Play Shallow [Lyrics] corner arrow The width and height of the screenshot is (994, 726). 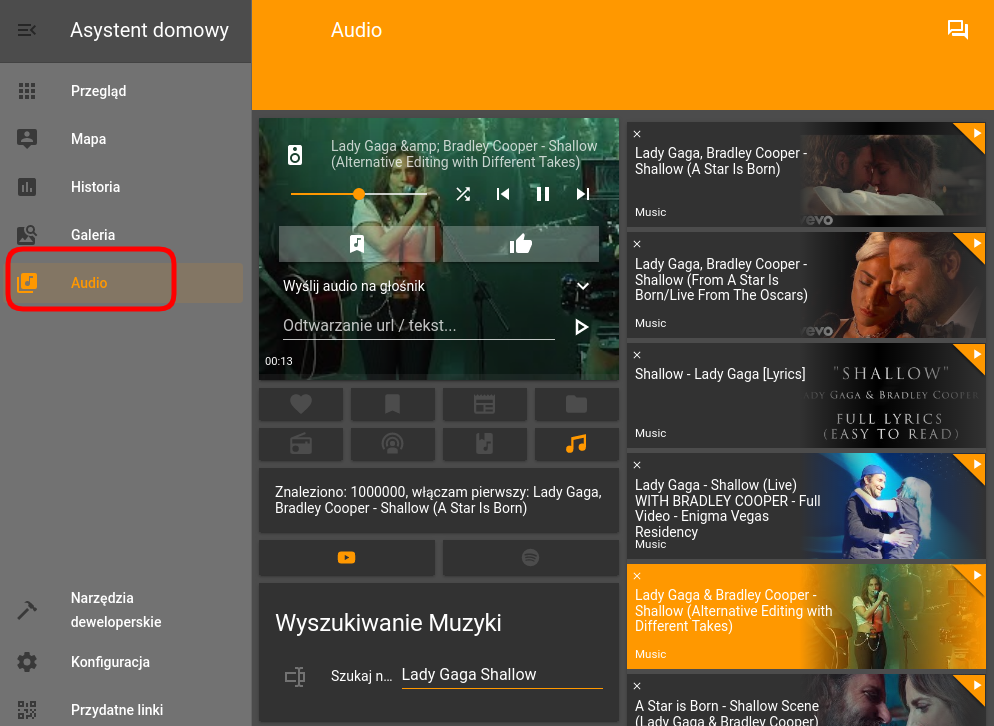[975, 354]
